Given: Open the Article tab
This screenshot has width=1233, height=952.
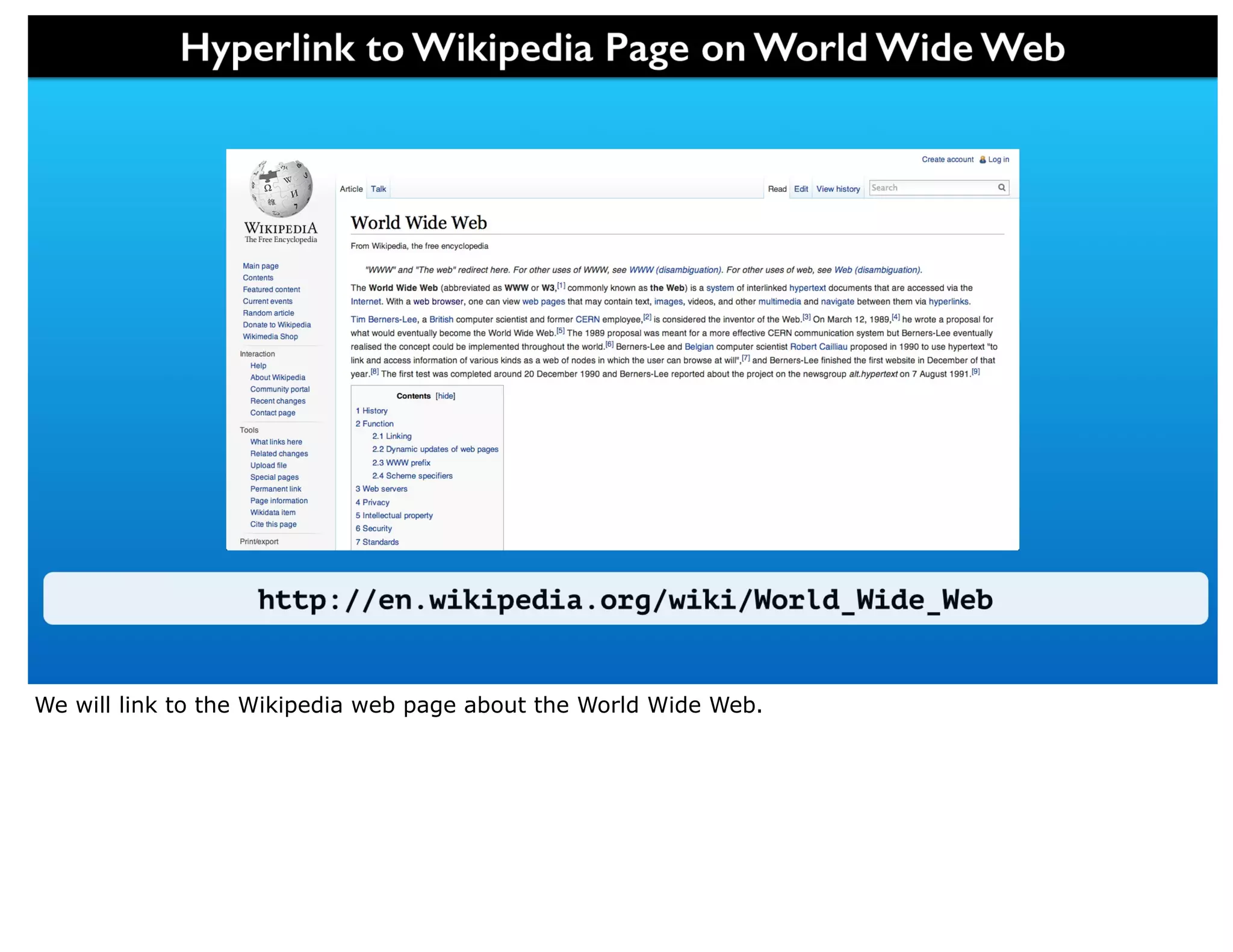Looking at the screenshot, I should coord(351,189).
